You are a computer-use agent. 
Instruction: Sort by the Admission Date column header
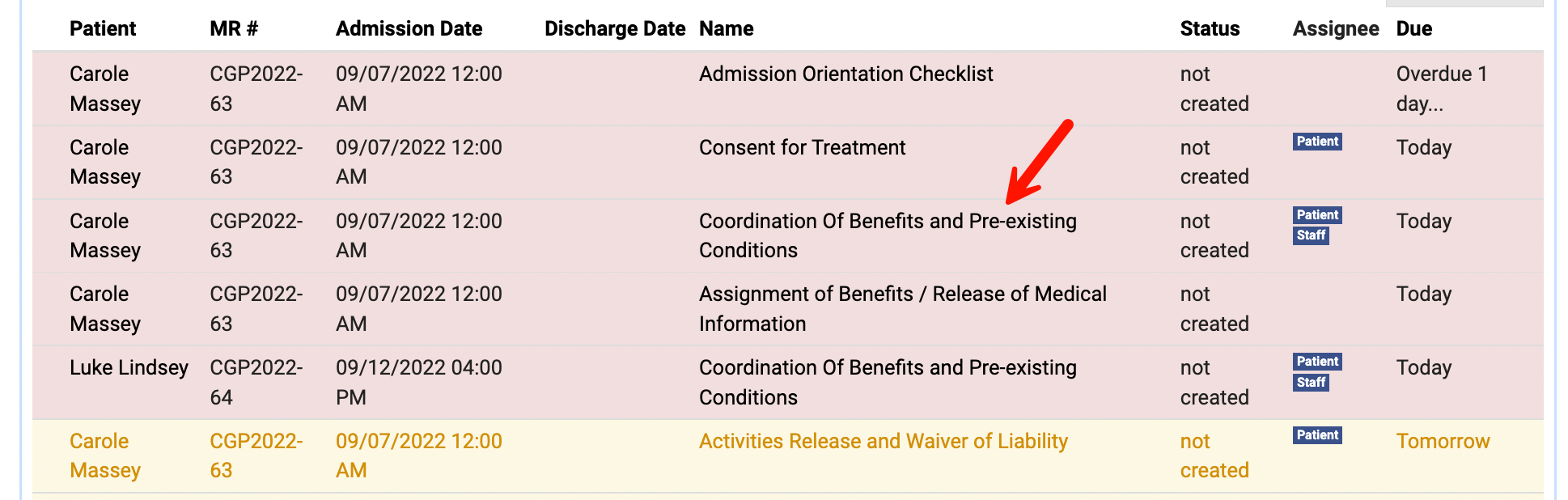[409, 29]
